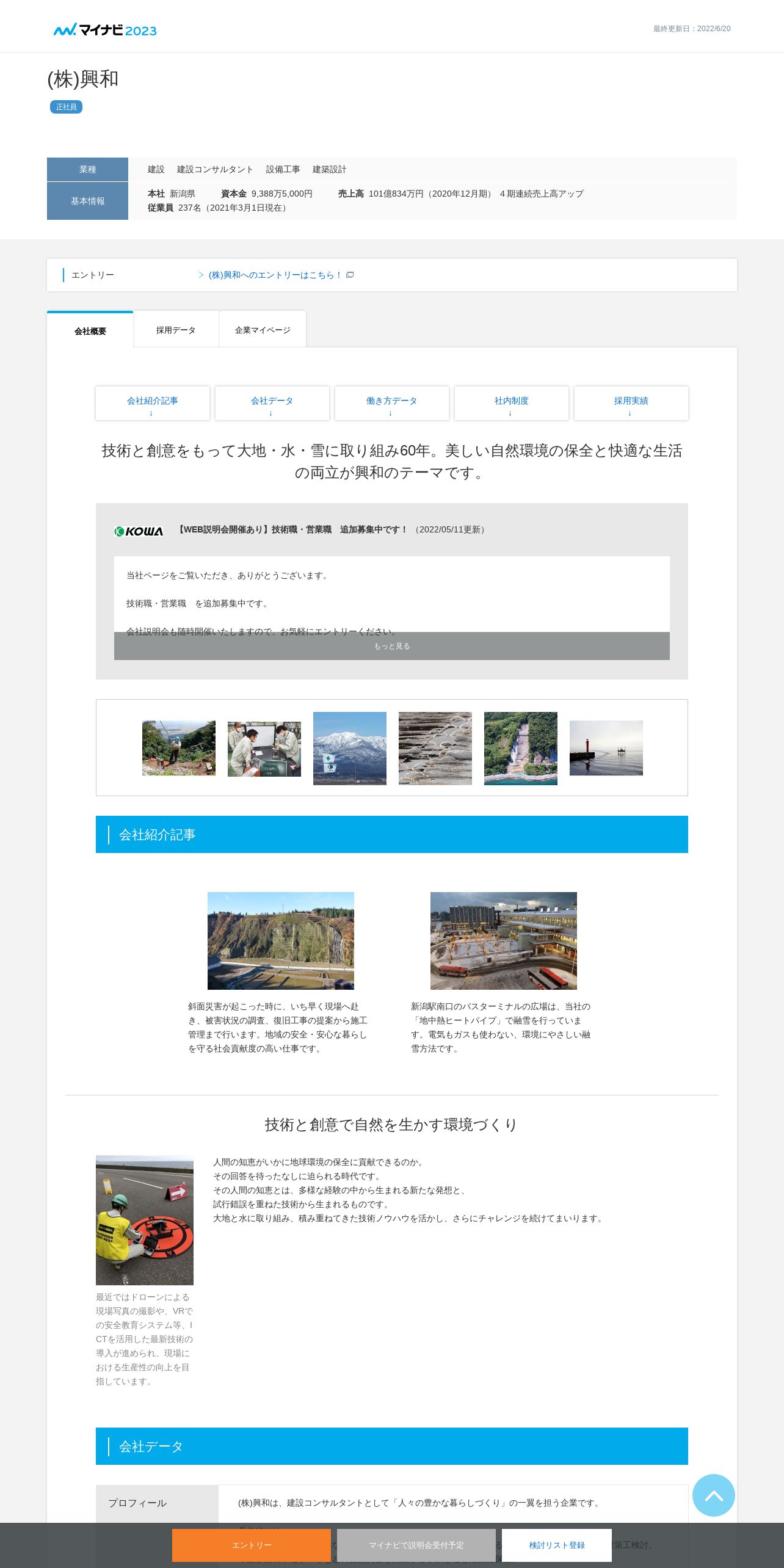Jump to 採用実績 section

(x=631, y=403)
